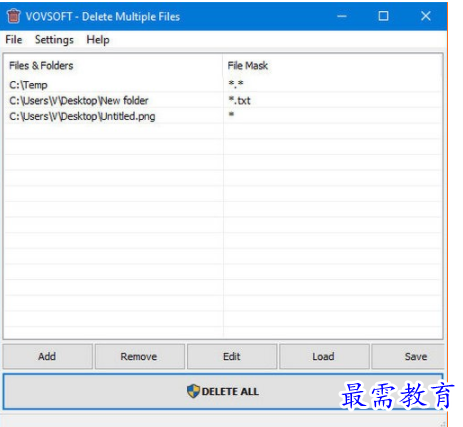This screenshot has width=463, height=427.
Task: Open the Help menu
Action: [x=98, y=40]
